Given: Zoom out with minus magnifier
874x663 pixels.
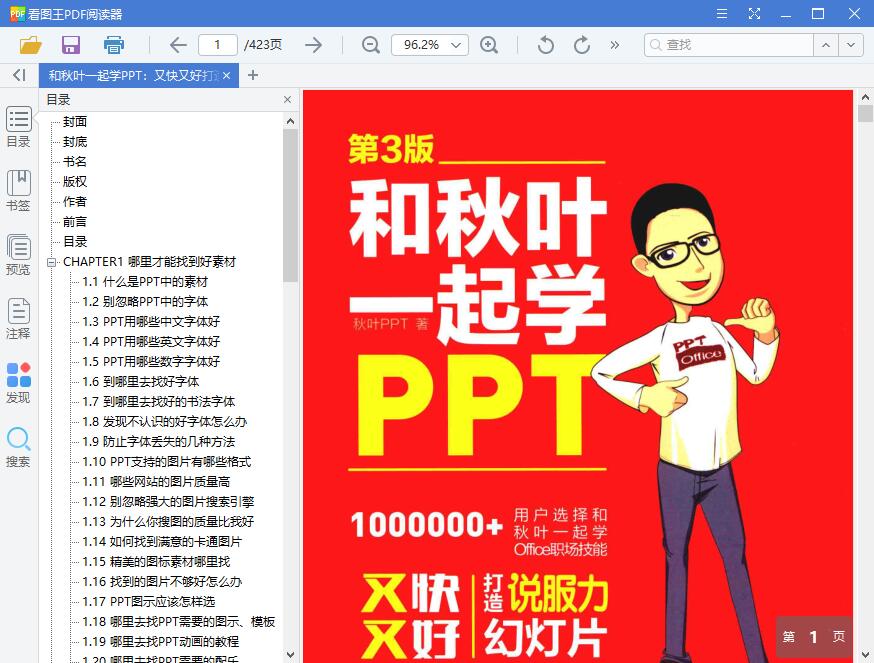Looking at the screenshot, I should pyautogui.click(x=371, y=45).
